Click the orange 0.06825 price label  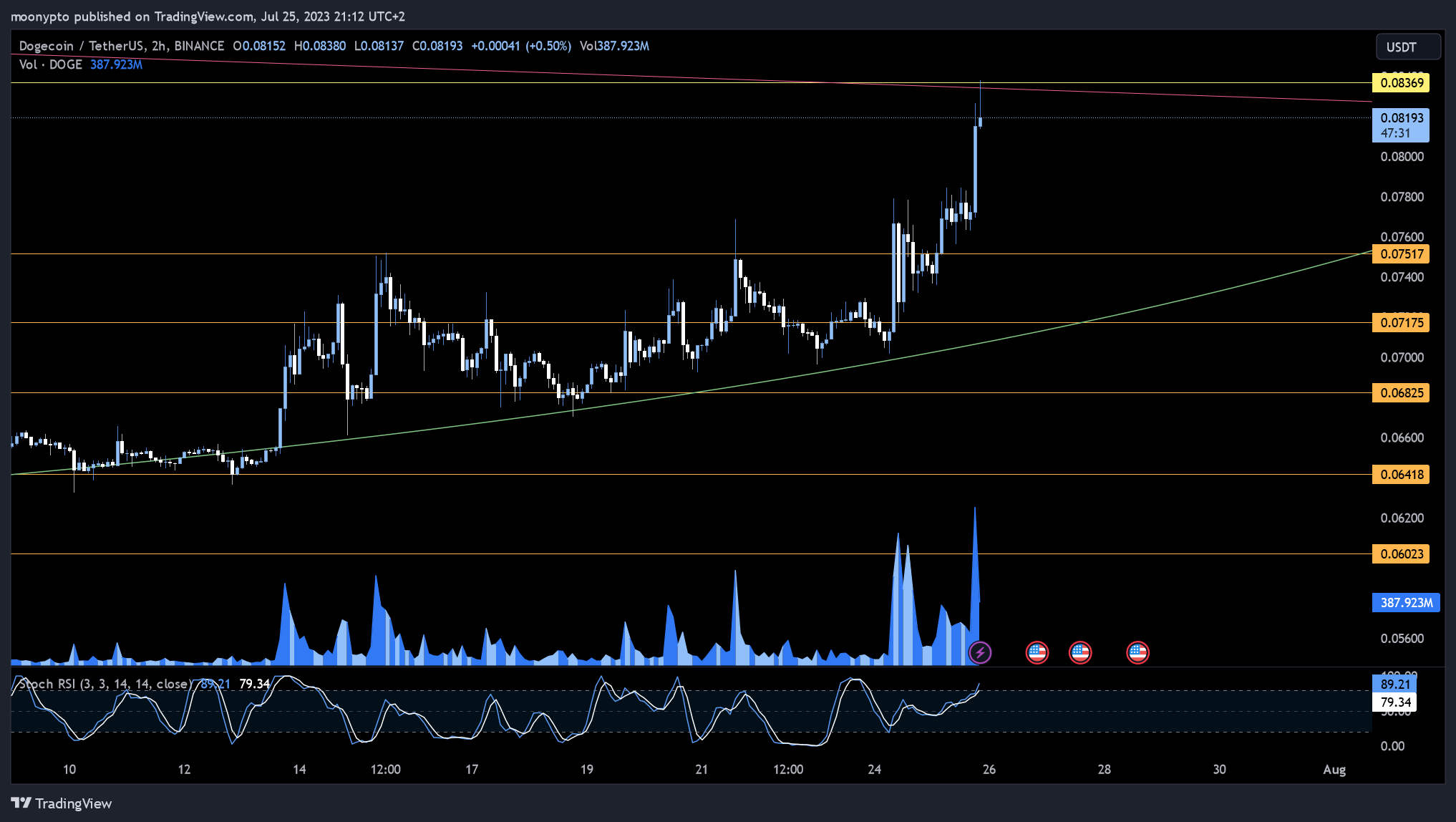click(x=1401, y=392)
